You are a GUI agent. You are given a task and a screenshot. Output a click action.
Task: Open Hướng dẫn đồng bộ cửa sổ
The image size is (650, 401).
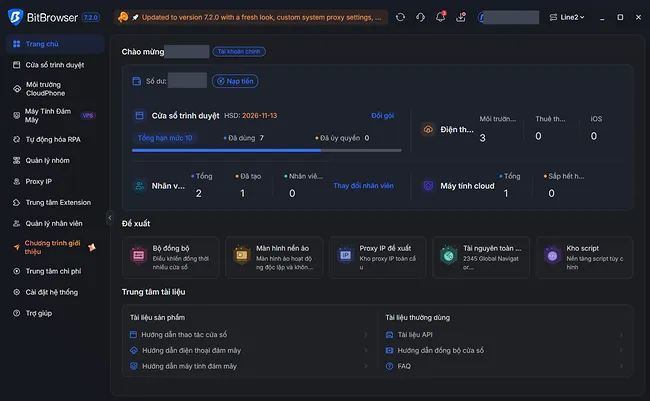coord(441,350)
